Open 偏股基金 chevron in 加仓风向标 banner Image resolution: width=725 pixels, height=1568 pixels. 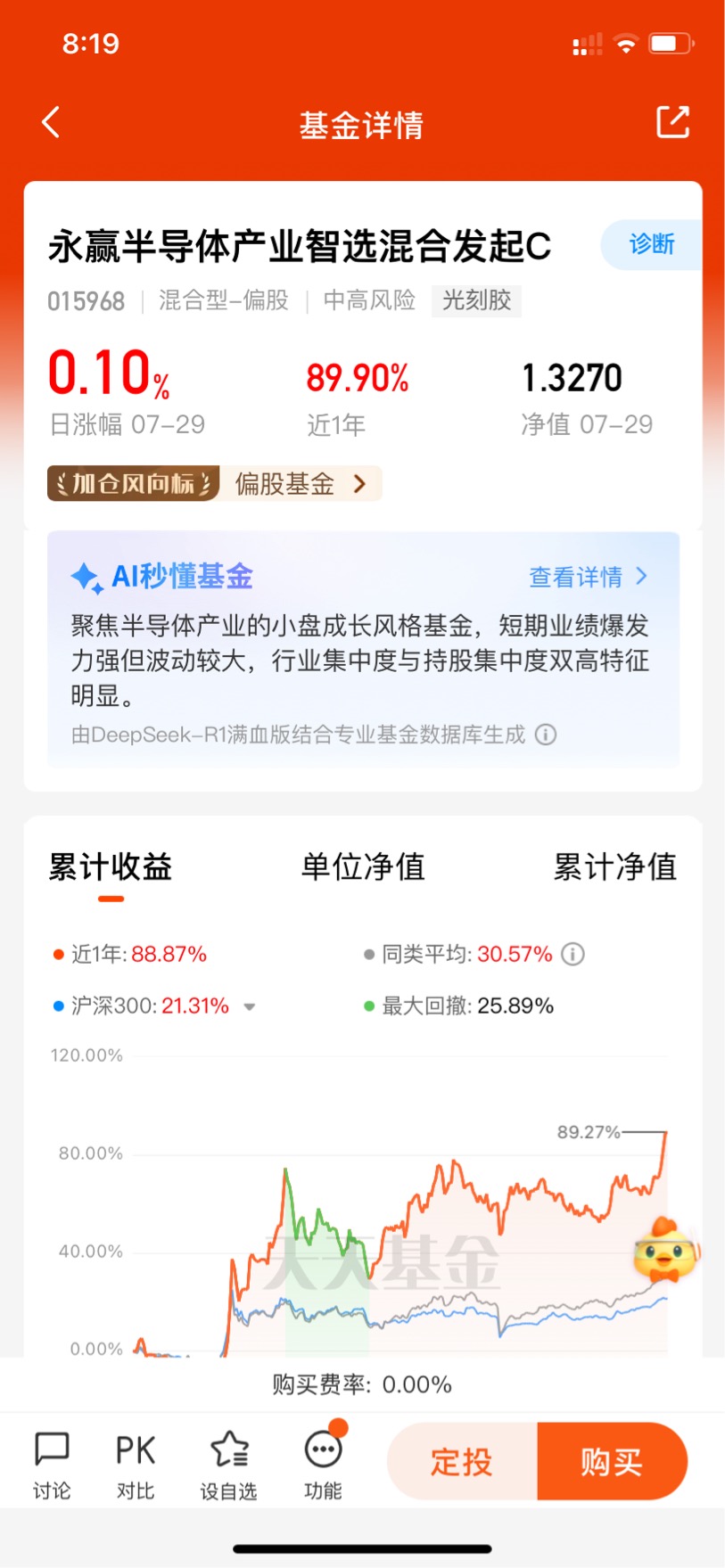359,483
